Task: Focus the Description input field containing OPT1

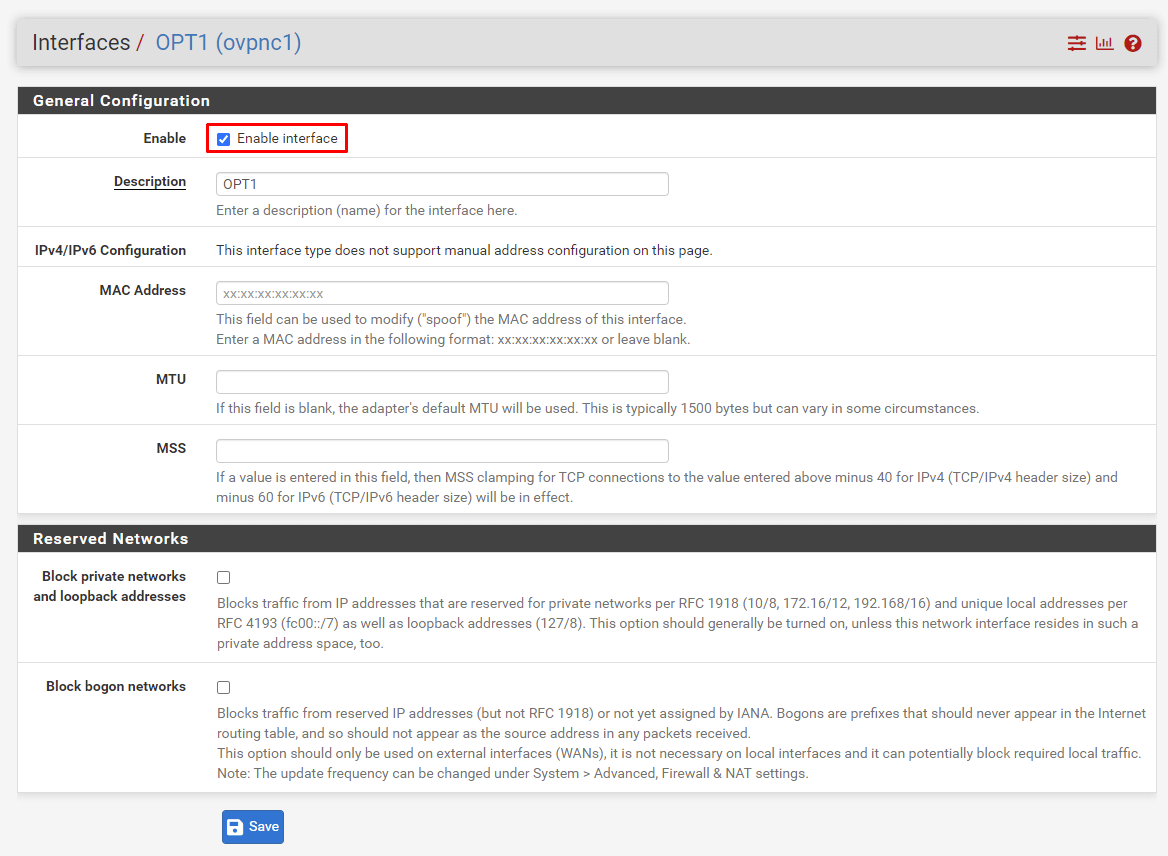Action: 442,184
